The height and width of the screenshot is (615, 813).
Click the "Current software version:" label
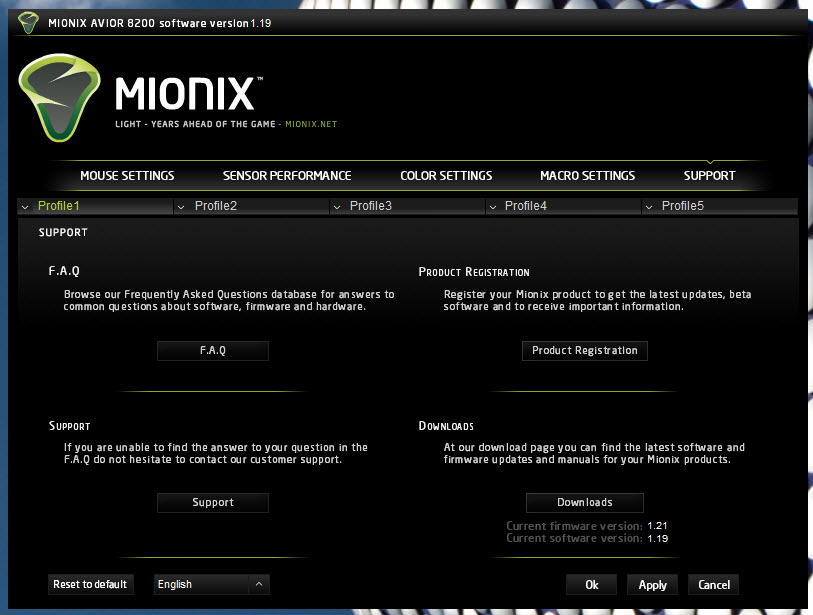point(574,539)
